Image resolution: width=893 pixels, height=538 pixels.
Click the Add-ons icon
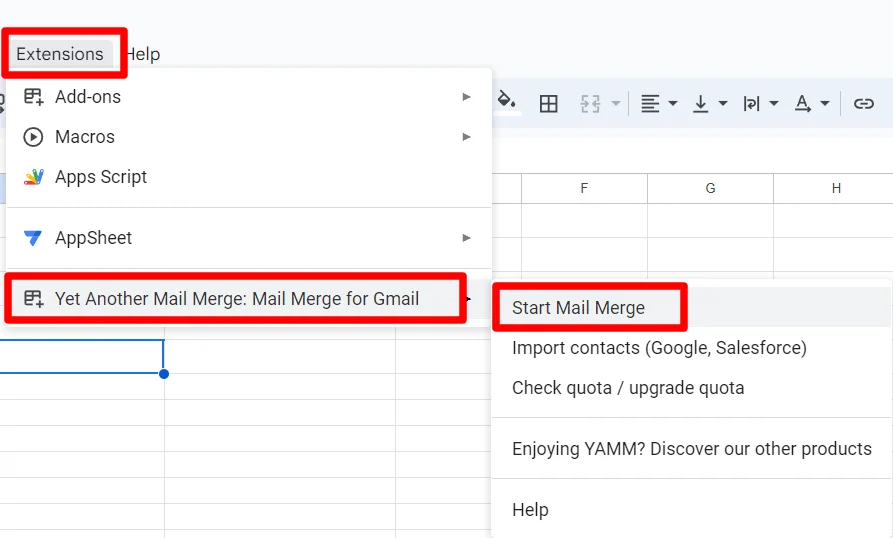pos(34,97)
